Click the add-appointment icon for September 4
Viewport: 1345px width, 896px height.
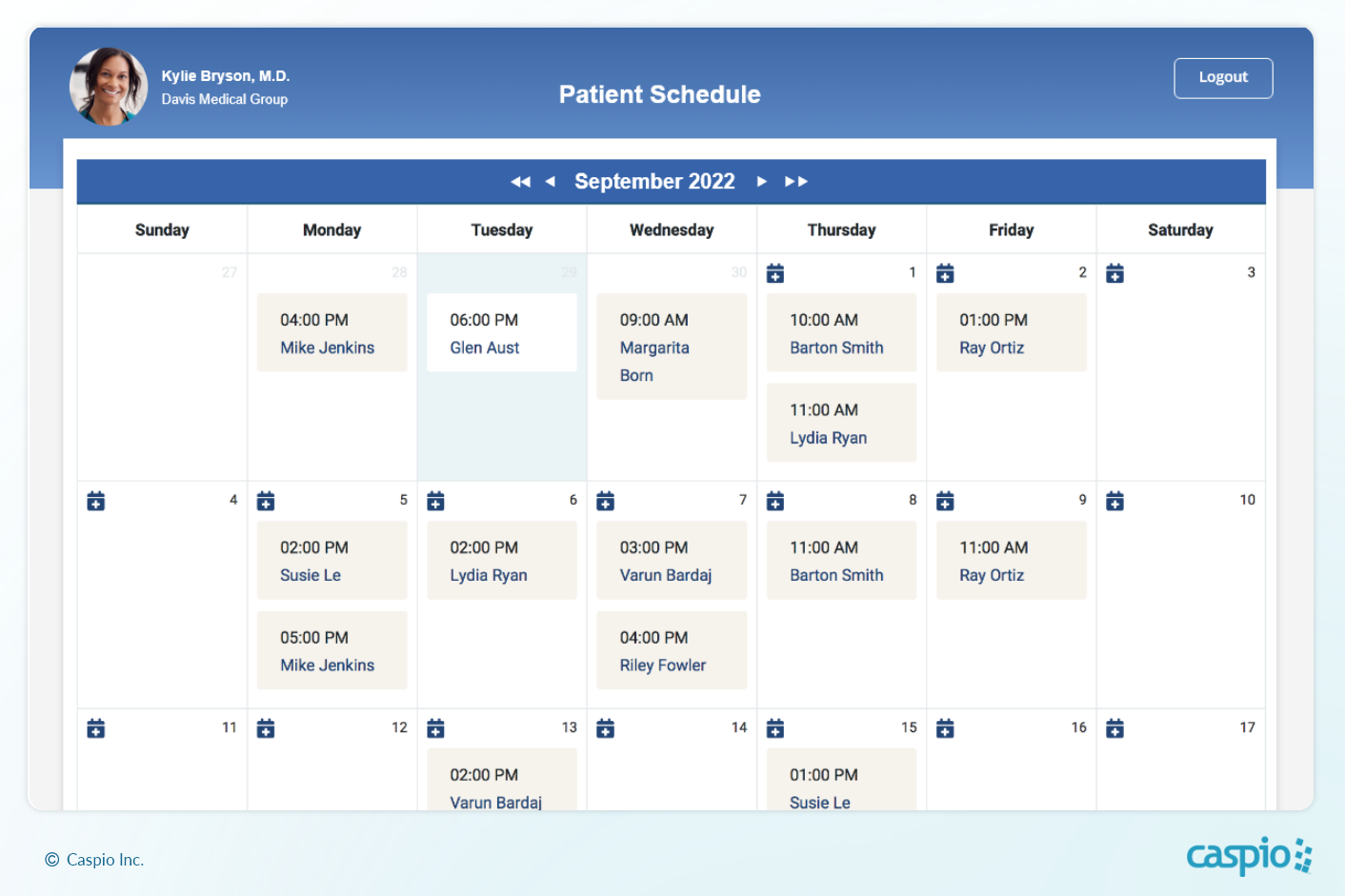tap(96, 502)
